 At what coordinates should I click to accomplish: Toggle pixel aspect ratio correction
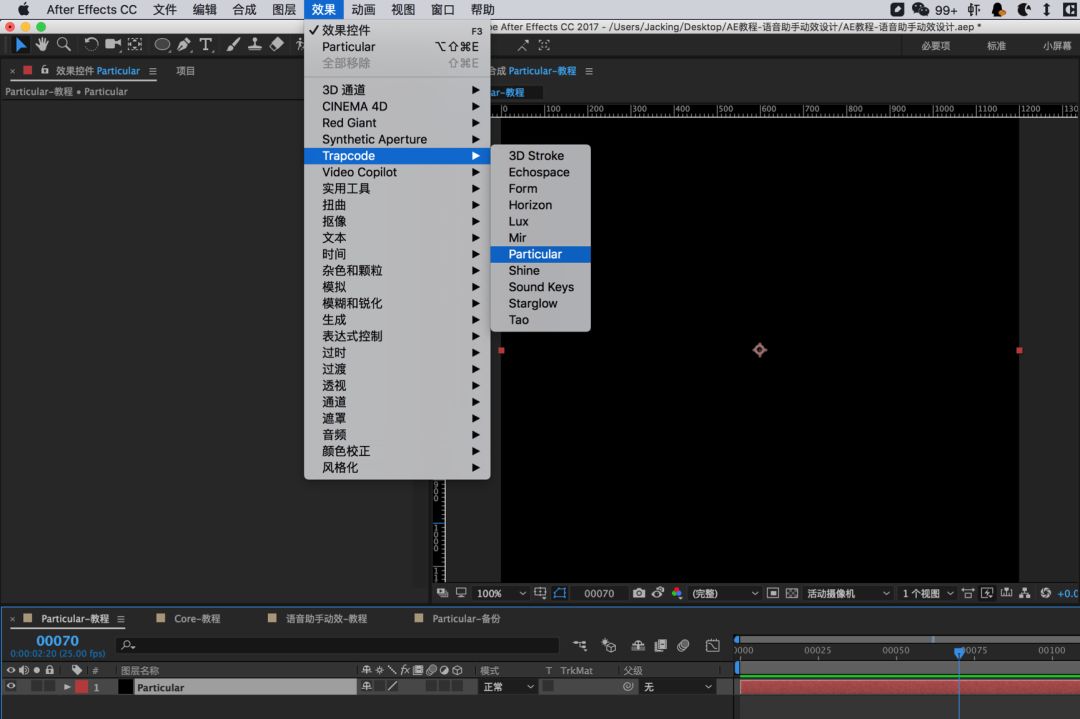[967, 593]
